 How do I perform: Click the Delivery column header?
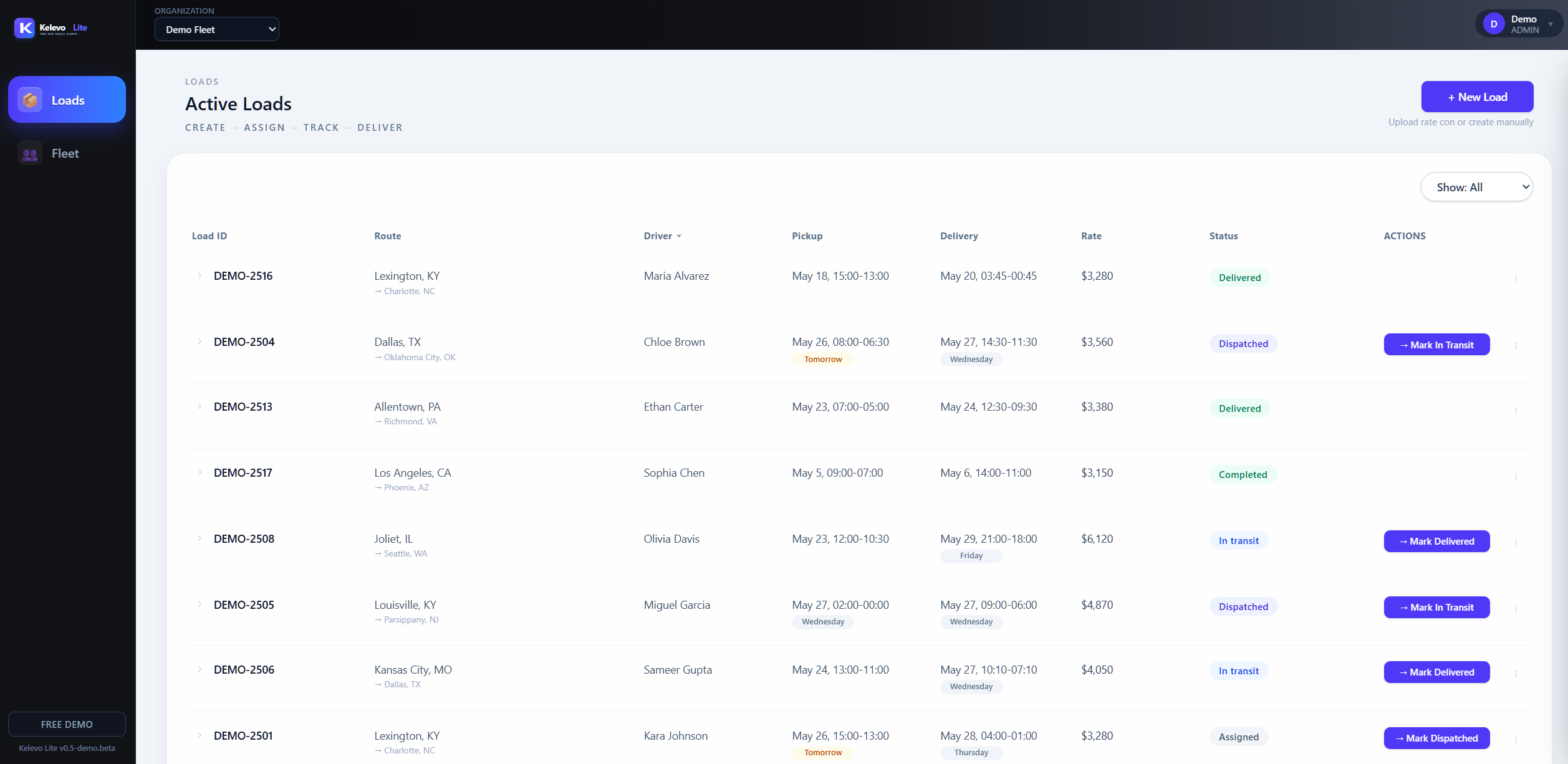[959, 236]
